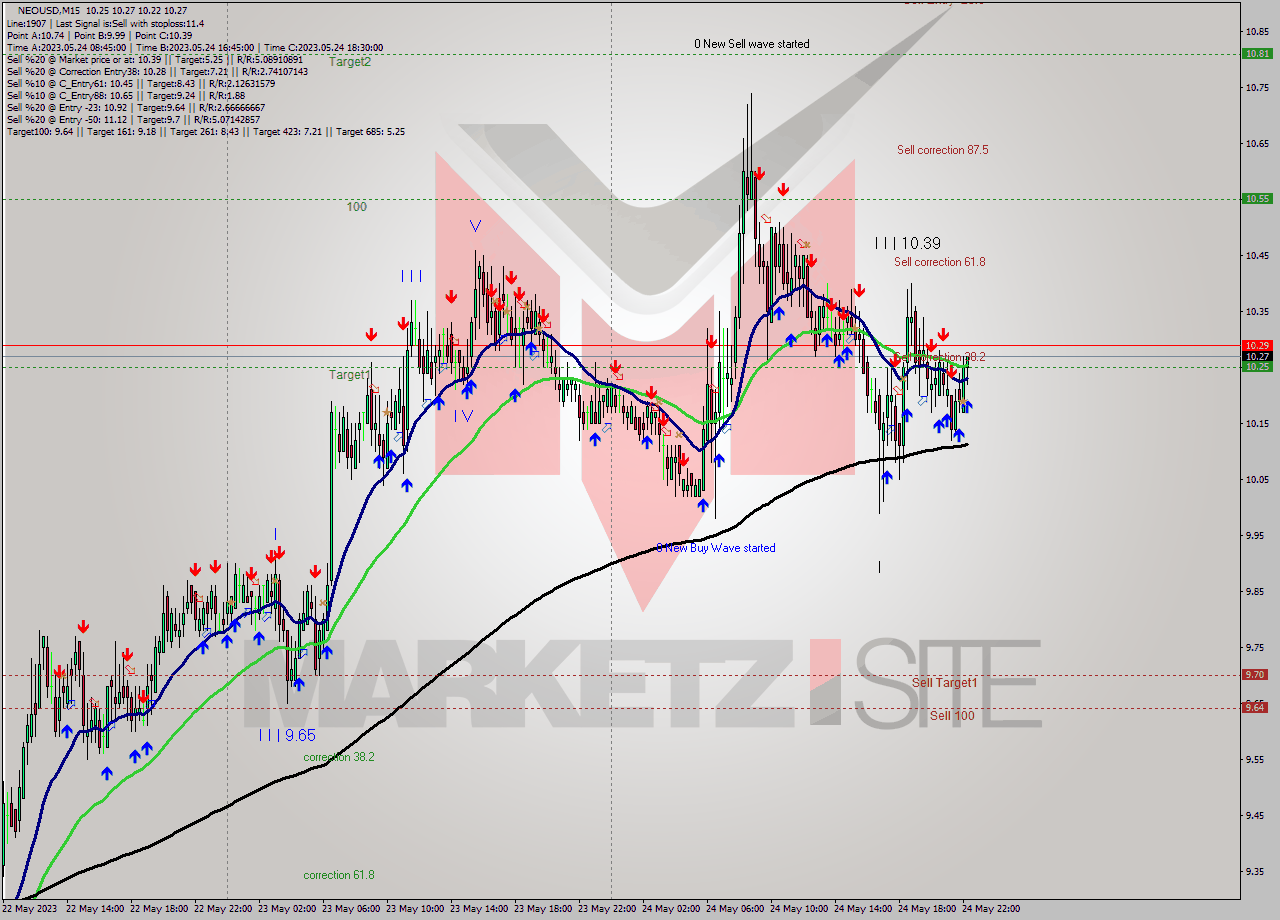Image resolution: width=1280 pixels, height=920 pixels.
Task: Select the 'Sell correction 87.5' label
Action: point(943,150)
